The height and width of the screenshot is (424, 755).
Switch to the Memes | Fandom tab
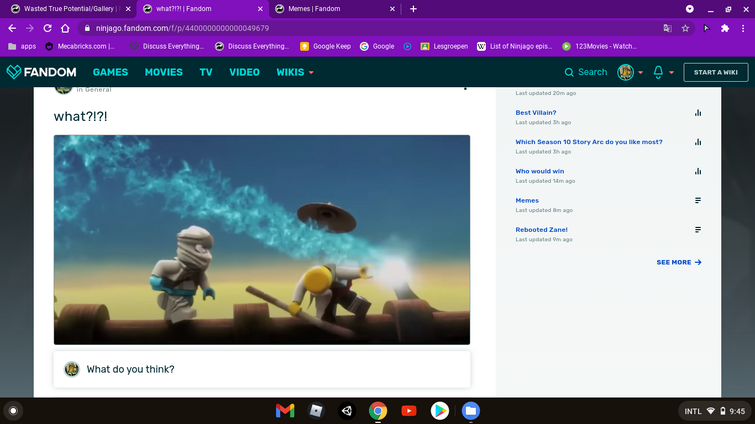pyautogui.click(x=335, y=9)
